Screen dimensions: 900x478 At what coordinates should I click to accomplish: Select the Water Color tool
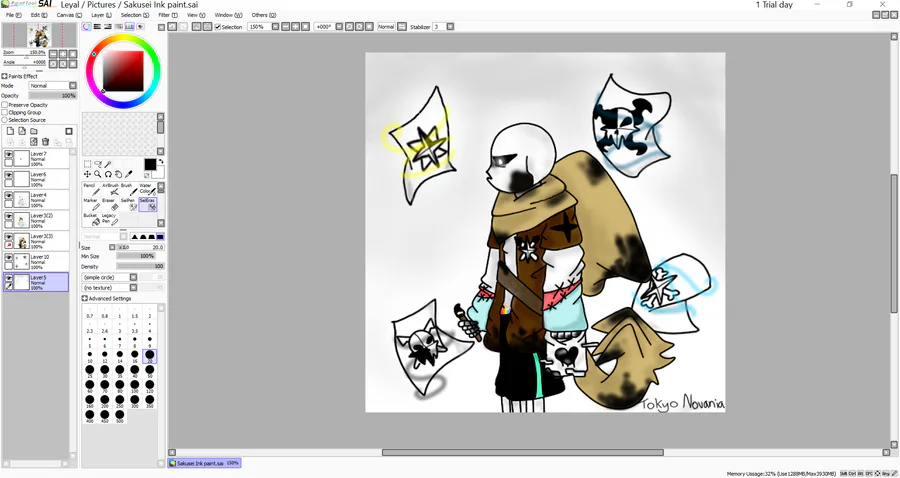(x=148, y=189)
